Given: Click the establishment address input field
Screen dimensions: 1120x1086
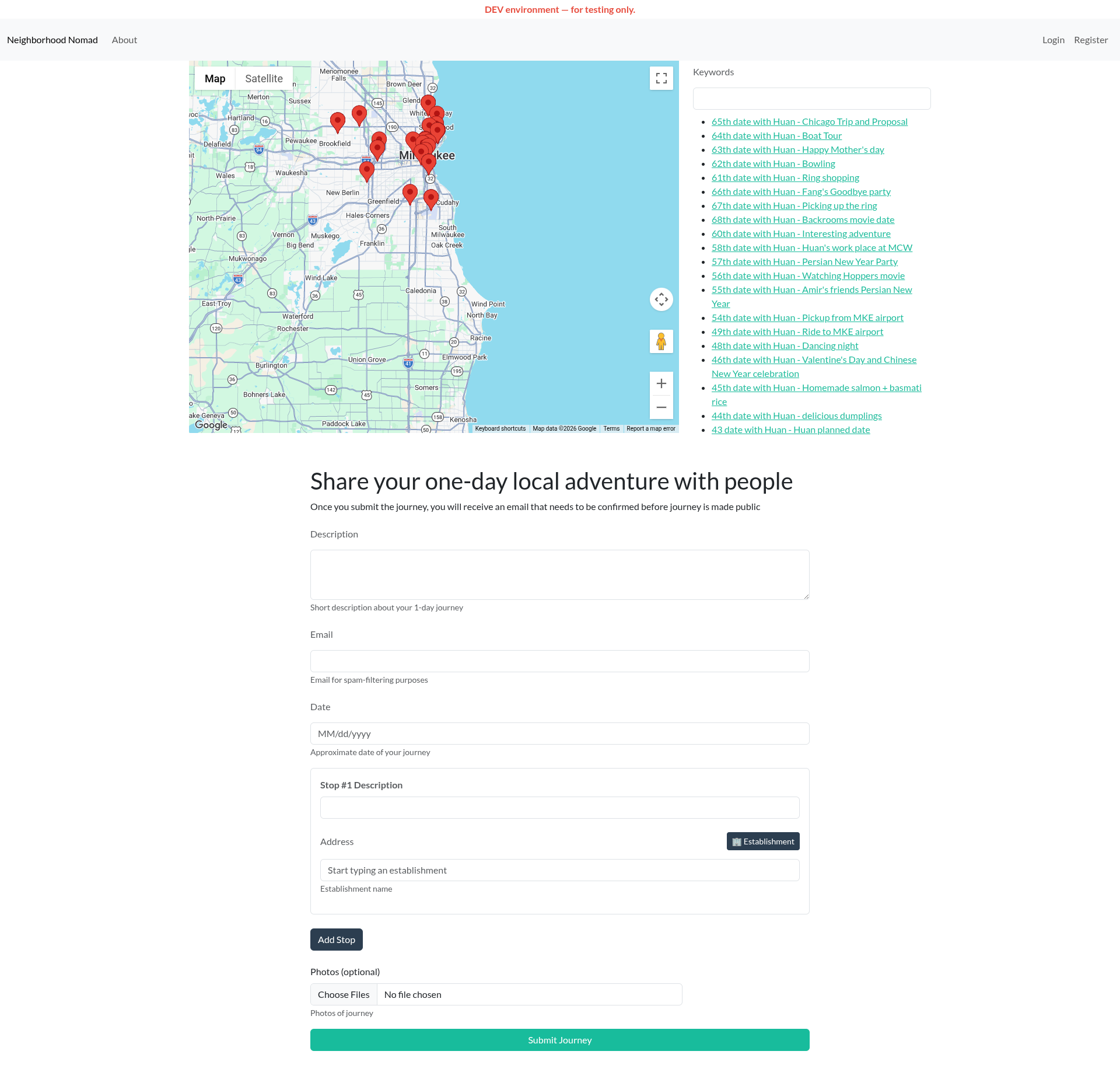Looking at the screenshot, I should coord(560,870).
